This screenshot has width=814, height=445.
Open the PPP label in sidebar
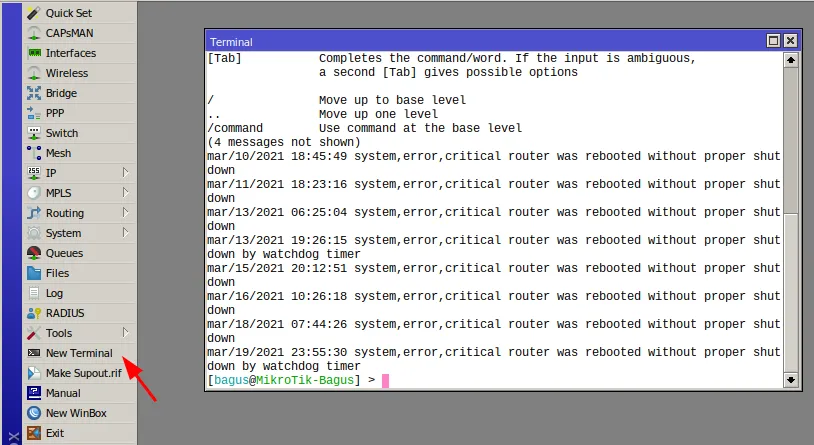(x=55, y=113)
